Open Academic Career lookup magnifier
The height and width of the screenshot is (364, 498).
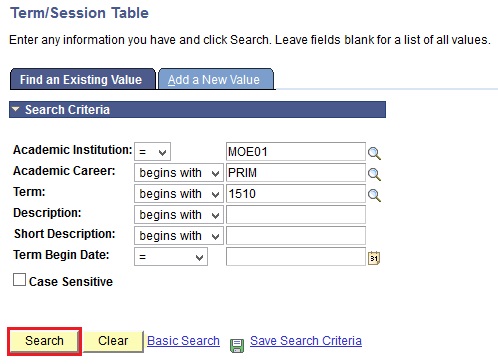click(374, 174)
